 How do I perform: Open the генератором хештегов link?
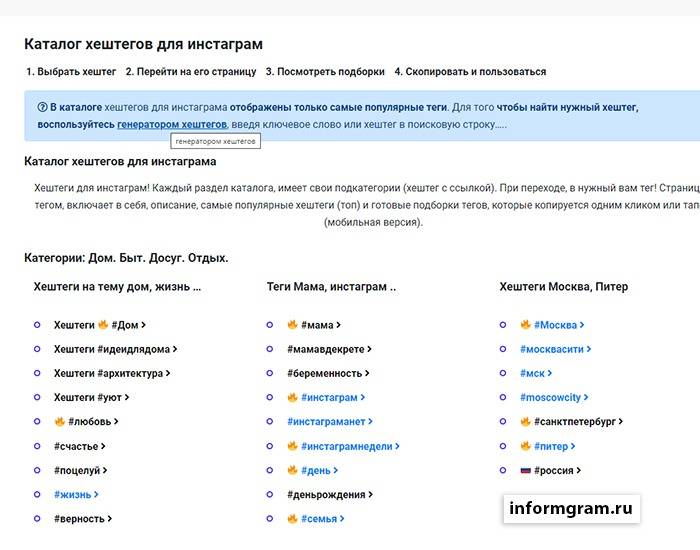(x=172, y=125)
